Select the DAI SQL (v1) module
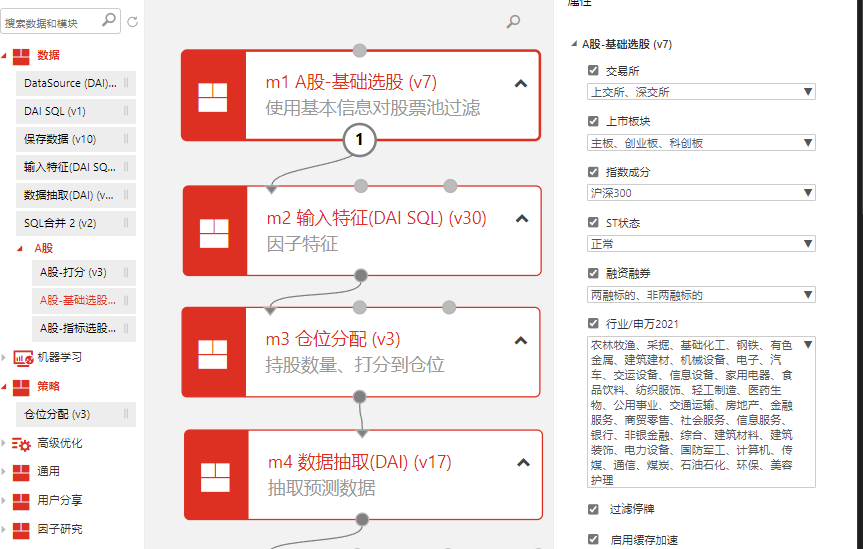 click(x=55, y=111)
